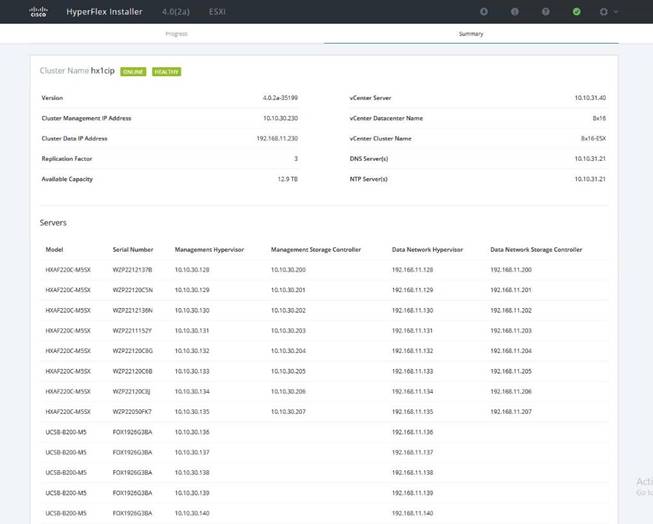Select the Summary tab

pos(471,34)
